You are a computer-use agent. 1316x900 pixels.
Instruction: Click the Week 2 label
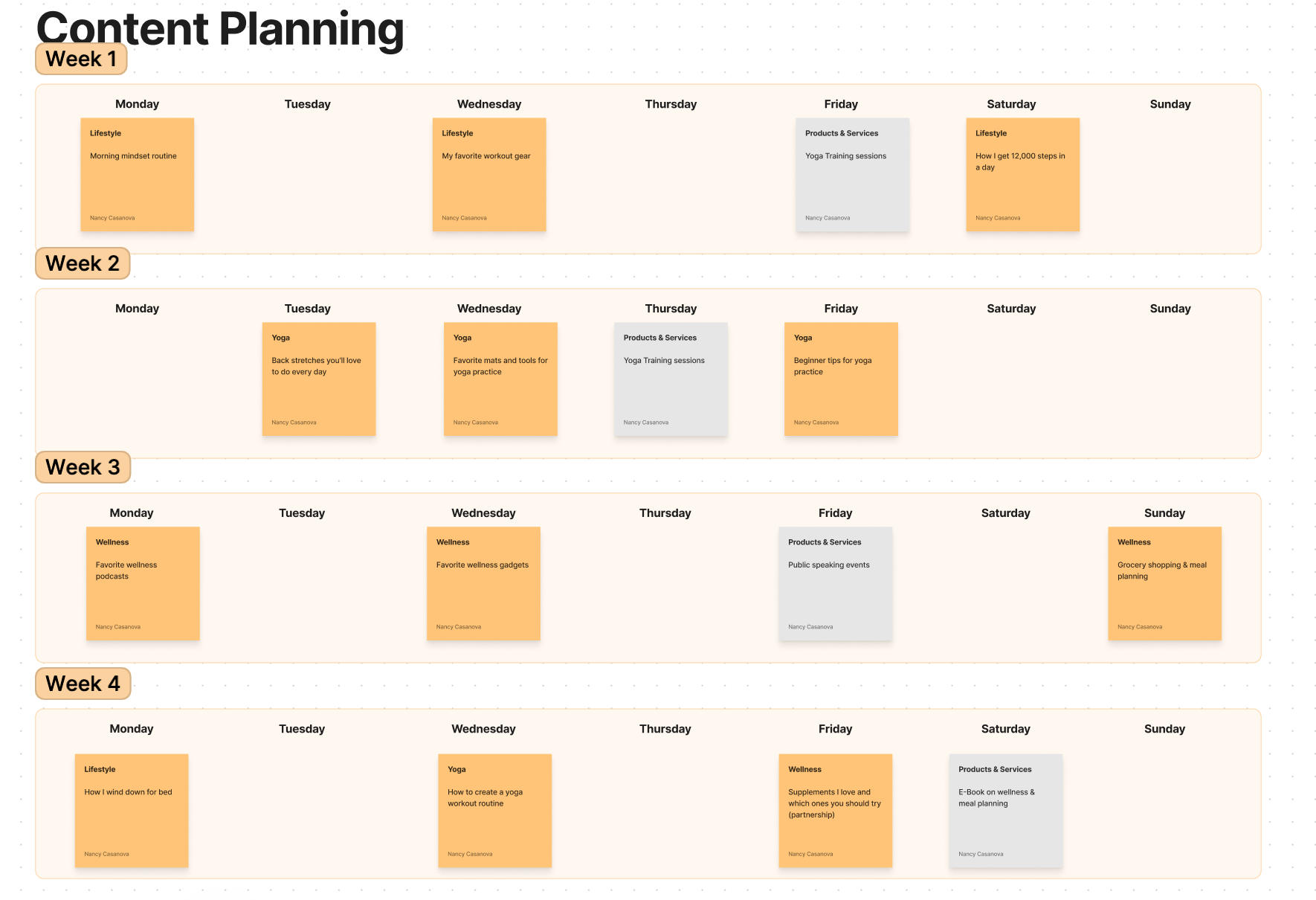coord(83,263)
